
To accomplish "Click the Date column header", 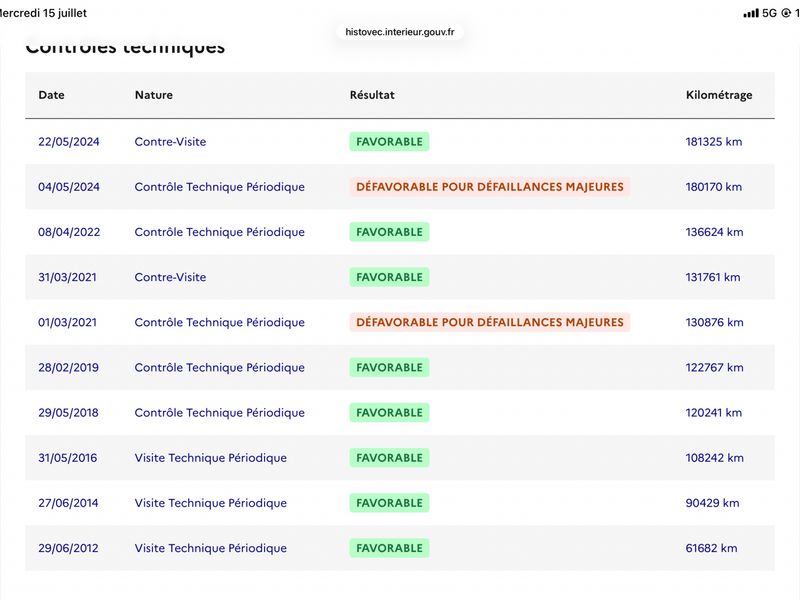I will [x=51, y=95].
